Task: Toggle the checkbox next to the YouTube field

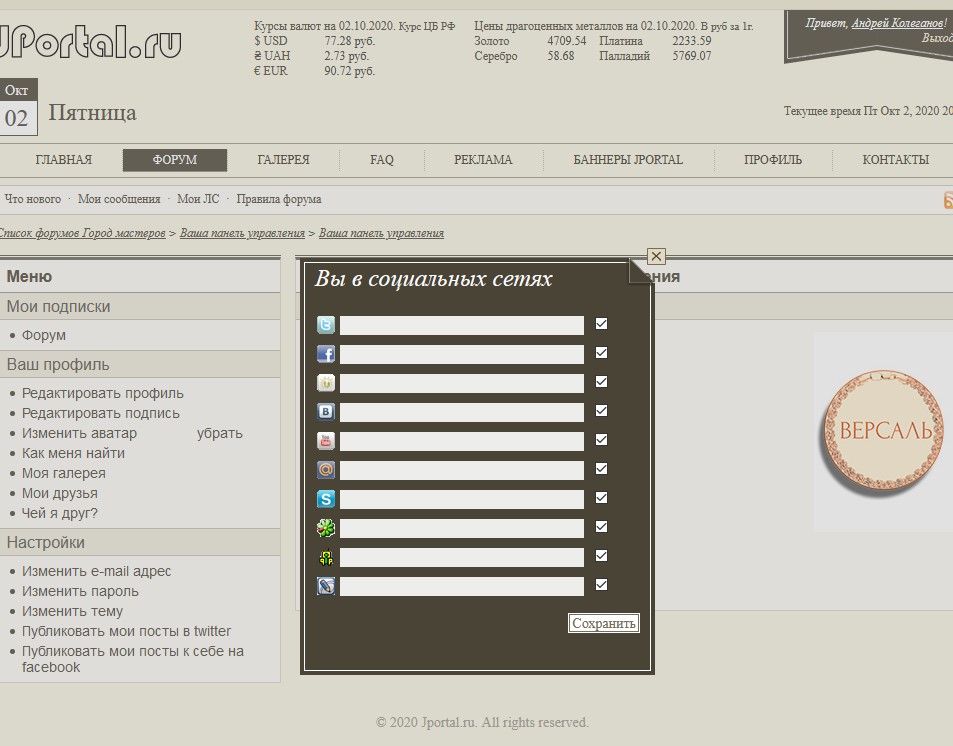Action: click(x=601, y=440)
